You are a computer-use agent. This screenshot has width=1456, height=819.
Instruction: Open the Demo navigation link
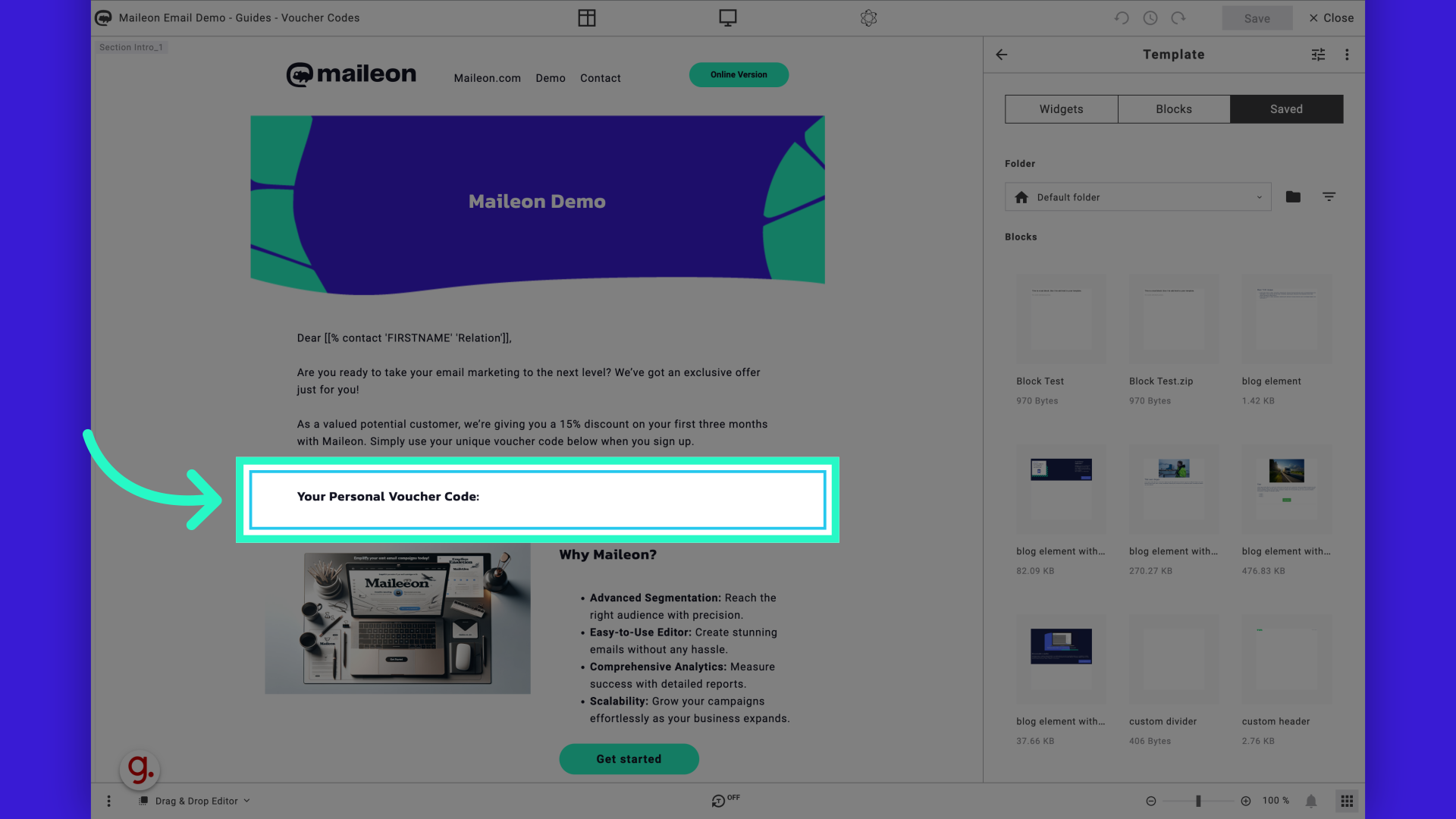coord(550,78)
